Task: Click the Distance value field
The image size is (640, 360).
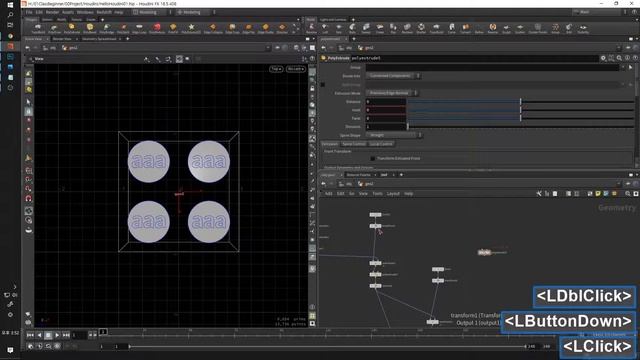Action: pyautogui.click(x=385, y=101)
